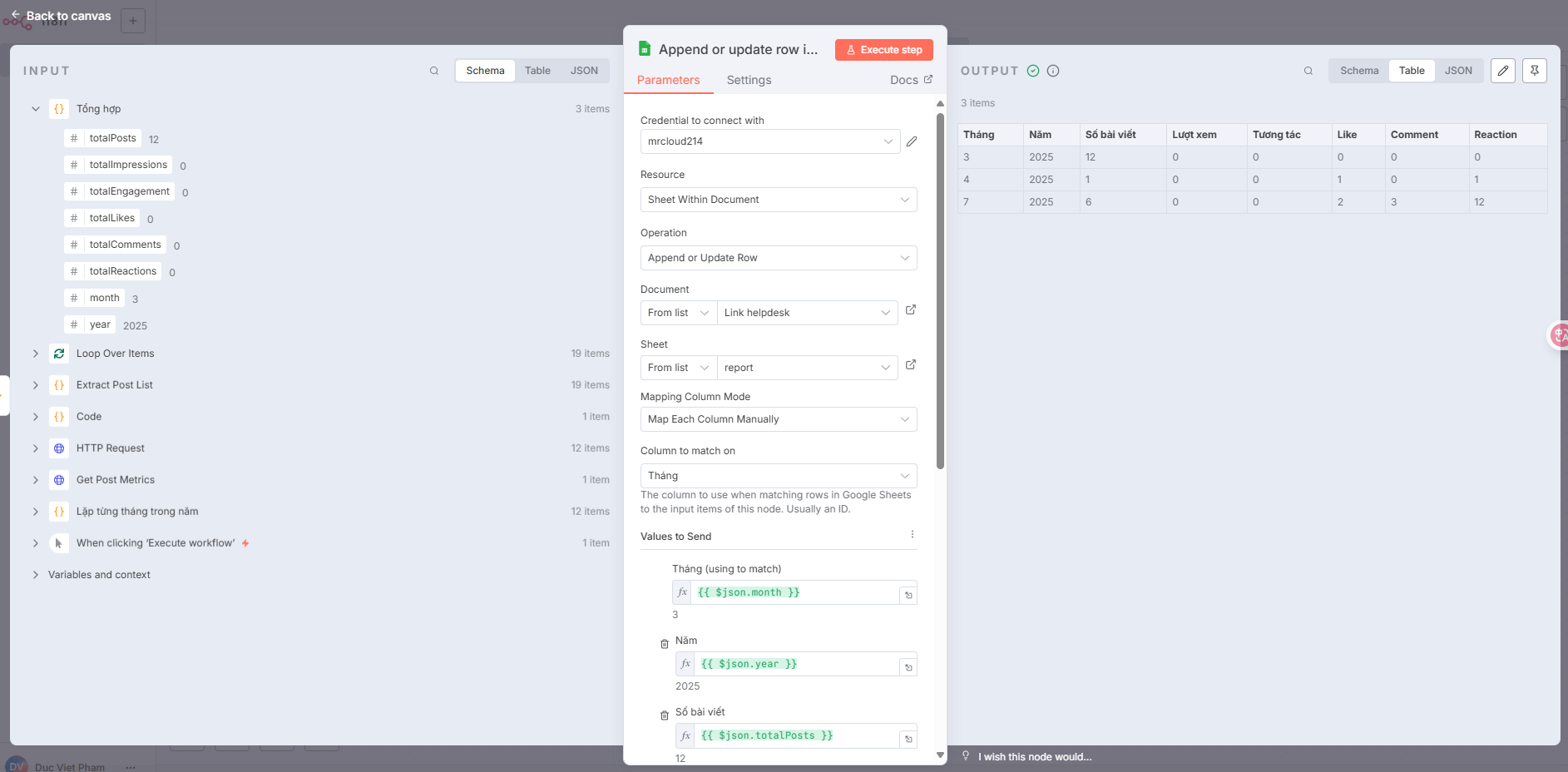Open Link helpdesk document in new tab

(x=911, y=309)
